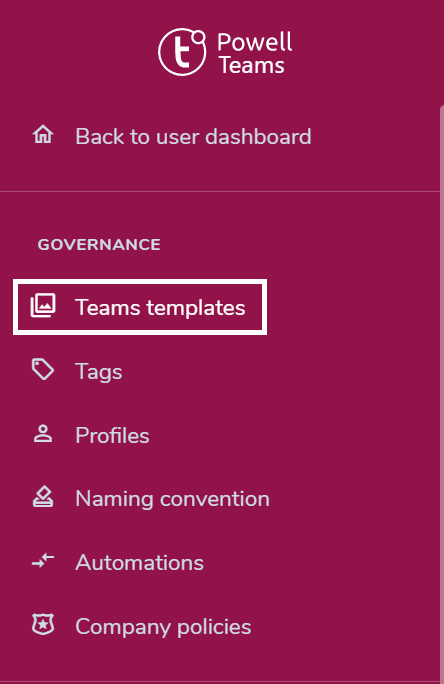The height and width of the screenshot is (684, 444).
Task: Open the Tags page
Action: click(x=99, y=372)
